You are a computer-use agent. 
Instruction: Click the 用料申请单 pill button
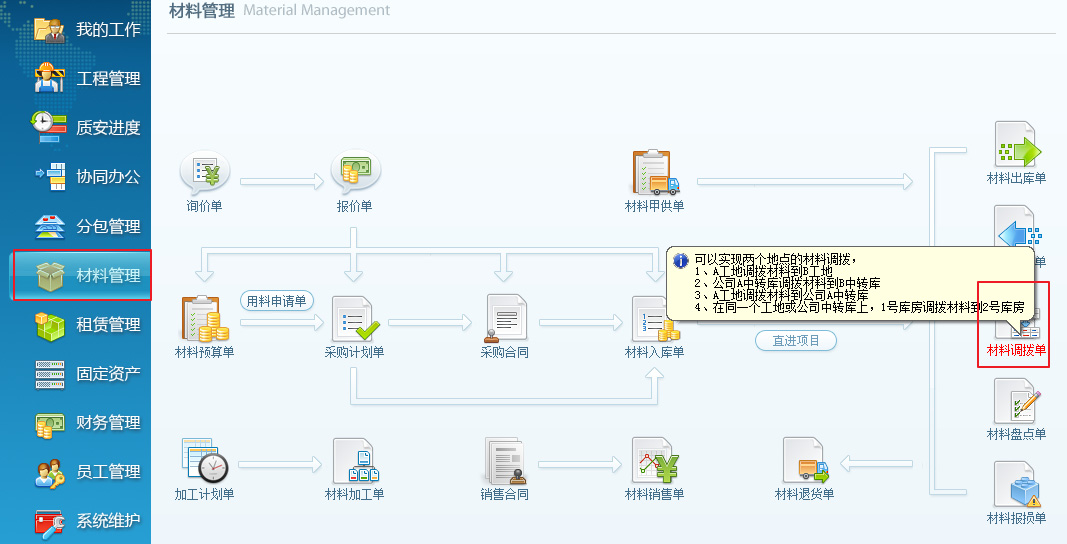coord(276,300)
